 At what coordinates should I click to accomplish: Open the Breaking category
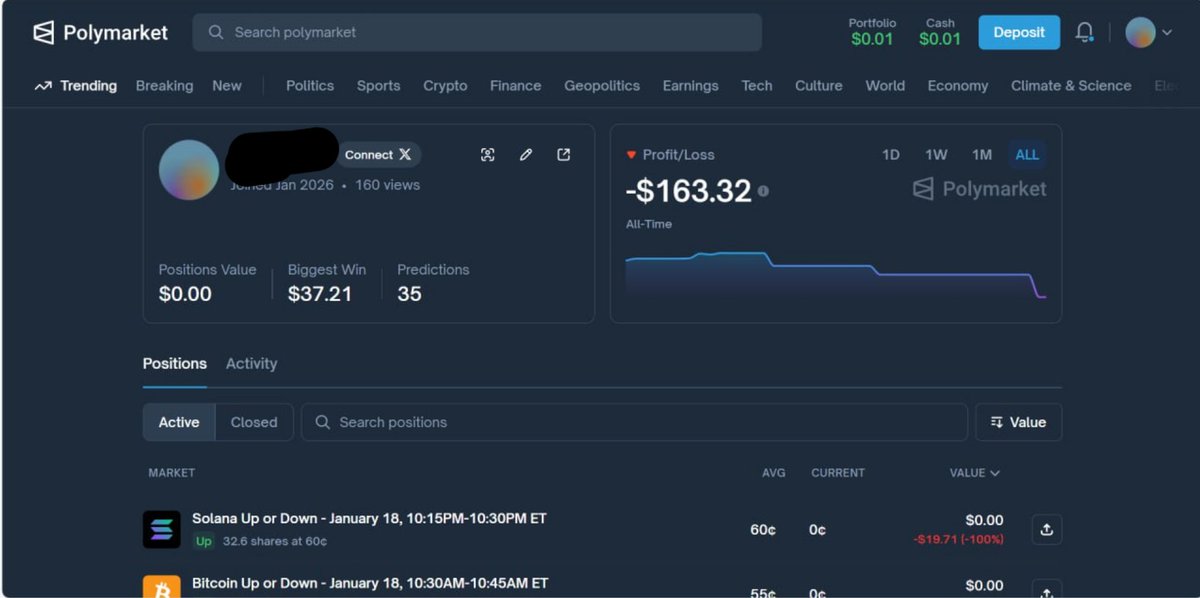point(164,86)
